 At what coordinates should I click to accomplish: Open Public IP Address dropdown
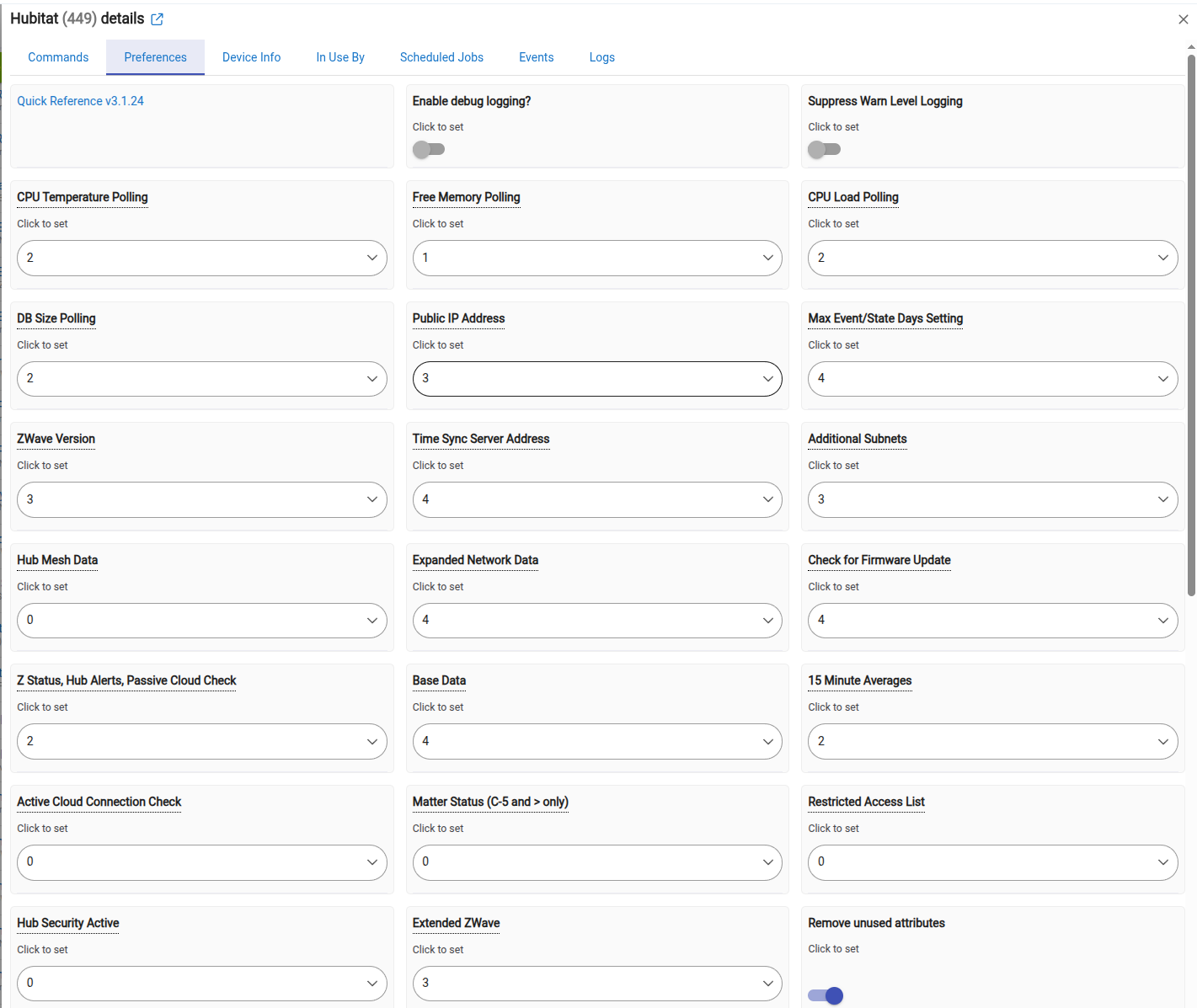tap(596, 379)
